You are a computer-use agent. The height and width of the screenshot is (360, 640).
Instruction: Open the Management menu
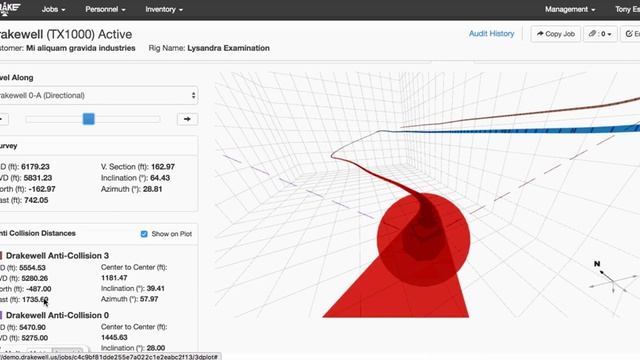(570, 9)
